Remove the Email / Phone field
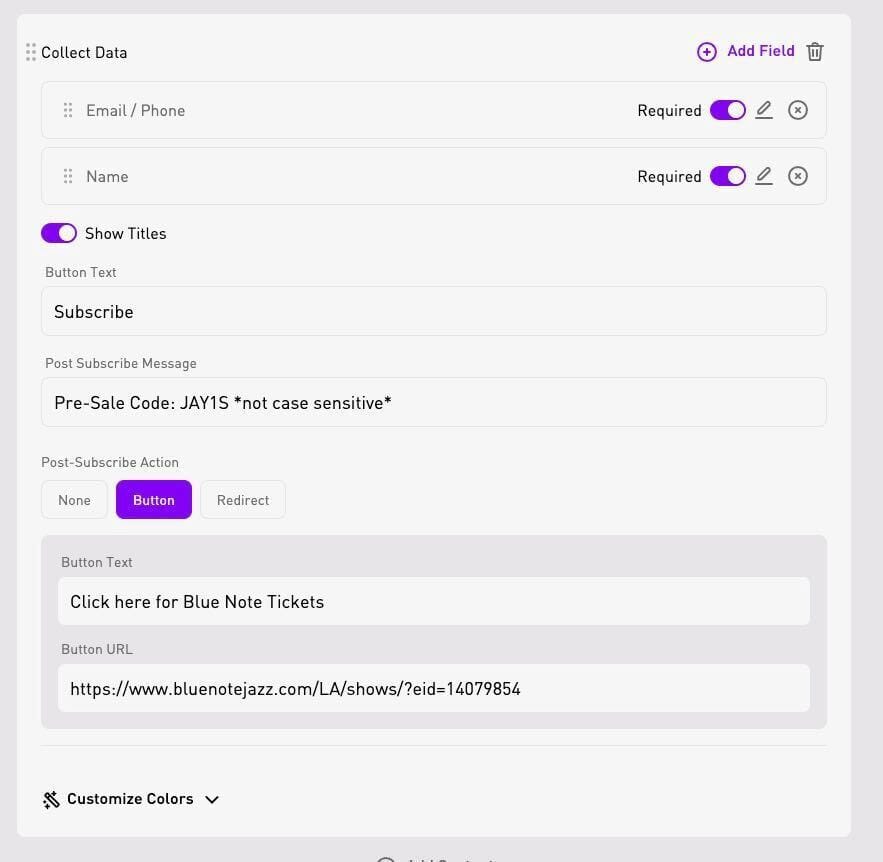 pos(797,110)
